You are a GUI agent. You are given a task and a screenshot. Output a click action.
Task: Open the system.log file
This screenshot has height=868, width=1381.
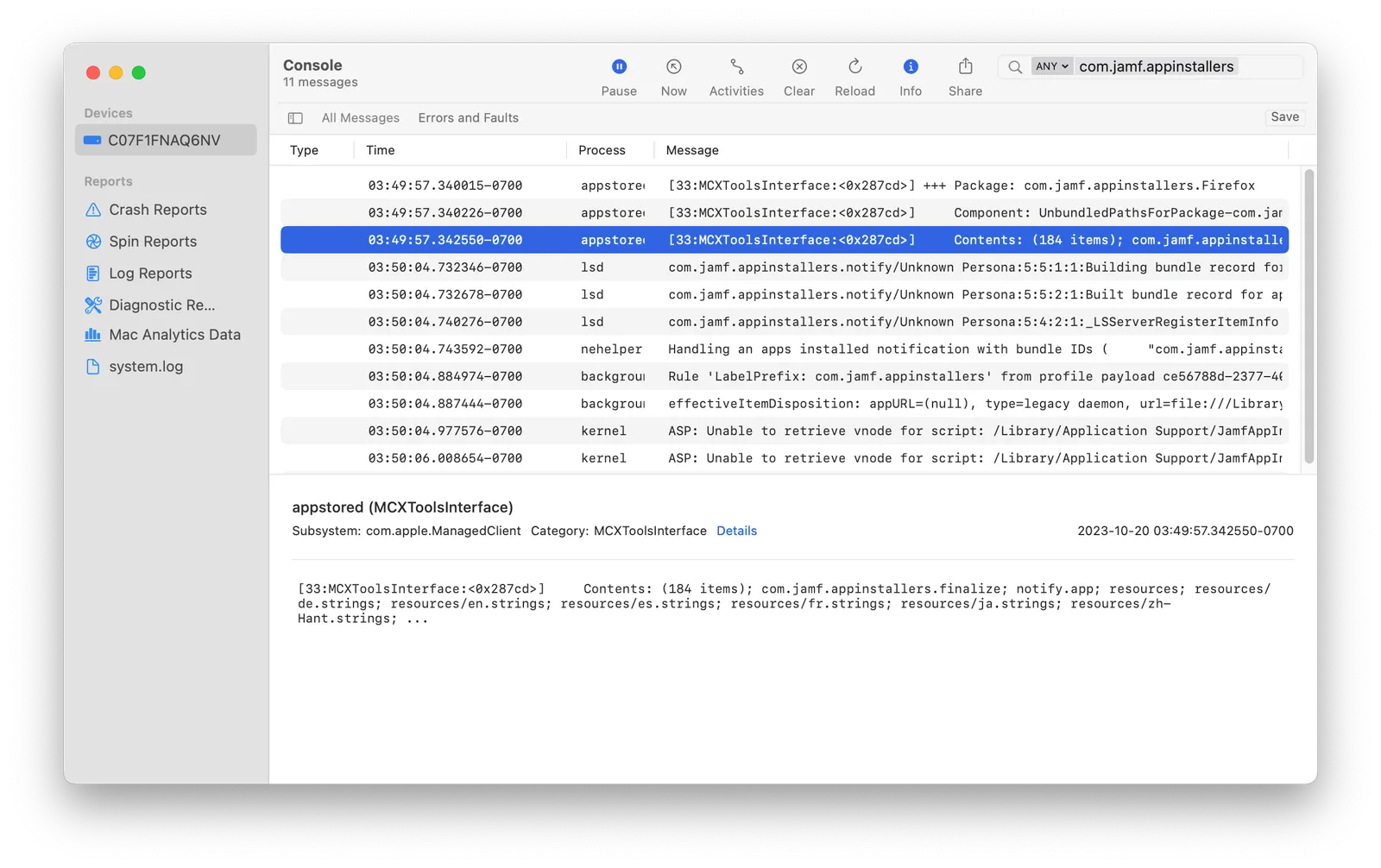[144, 366]
